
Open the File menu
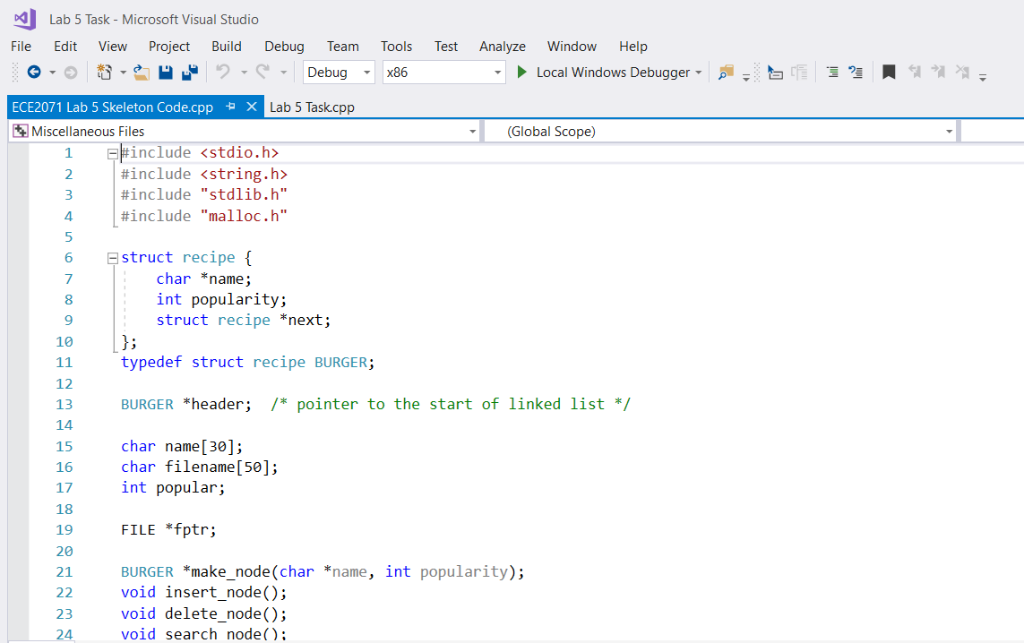tap(21, 46)
